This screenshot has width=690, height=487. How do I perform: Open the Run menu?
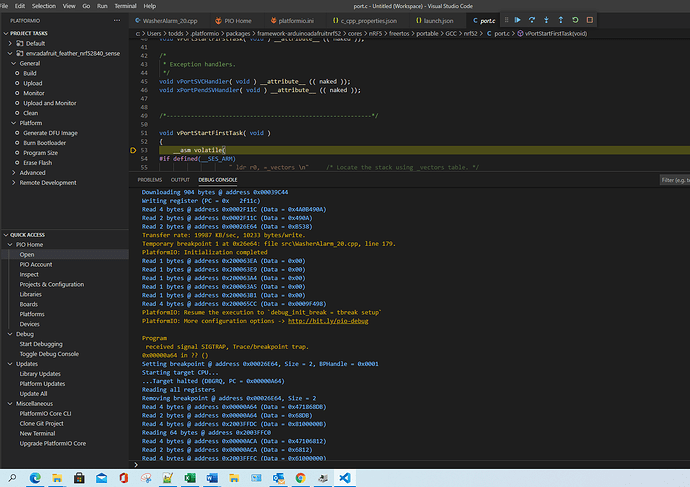tap(102, 6)
